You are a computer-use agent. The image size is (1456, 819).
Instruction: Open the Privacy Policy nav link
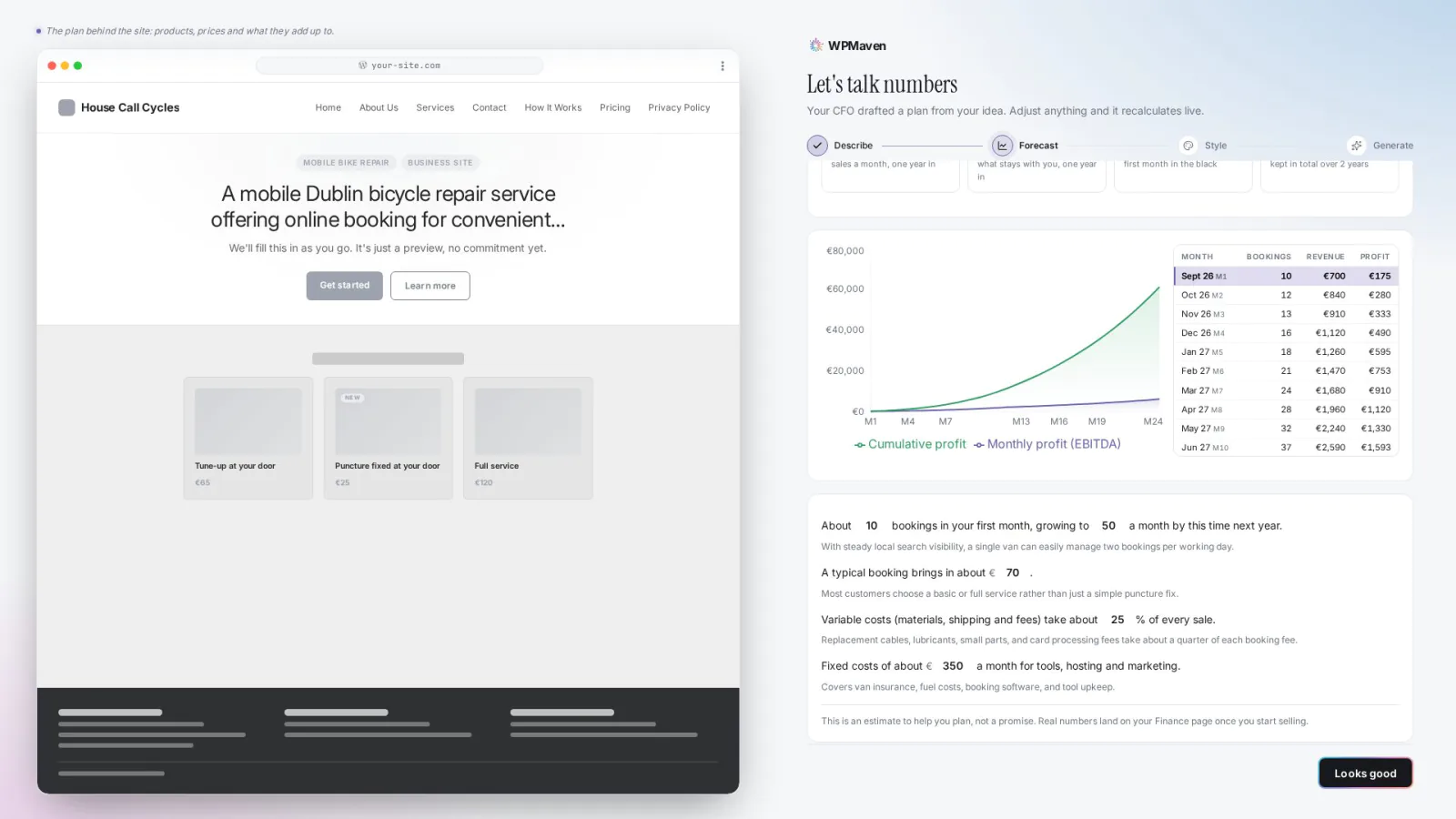point(679,107)
